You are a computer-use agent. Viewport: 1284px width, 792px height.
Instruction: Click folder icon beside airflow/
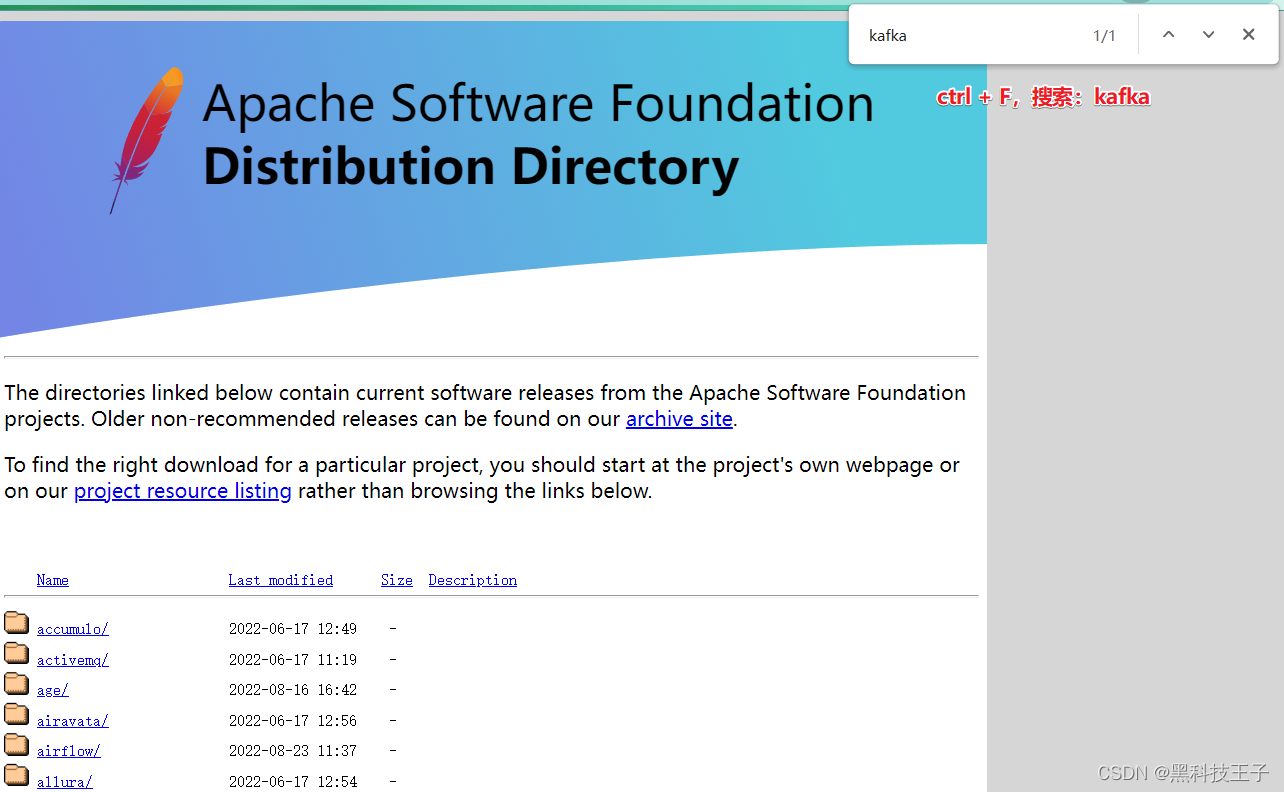pos(16,745)
